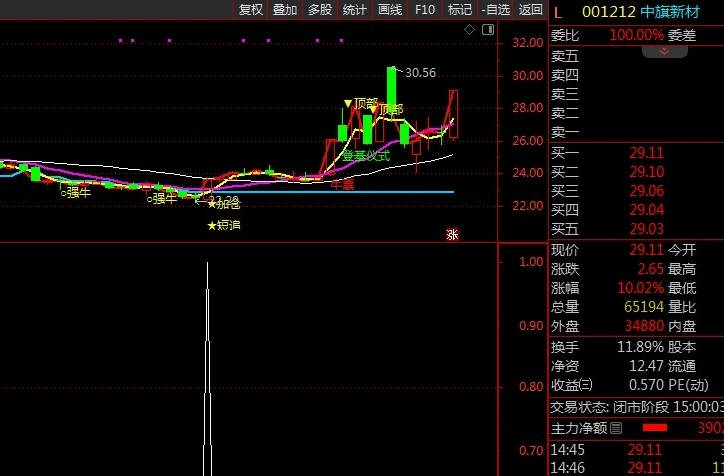This screenshot has height=476, width=724.
Task: Click the white spike in indicator panel
Action: [208, 369]
